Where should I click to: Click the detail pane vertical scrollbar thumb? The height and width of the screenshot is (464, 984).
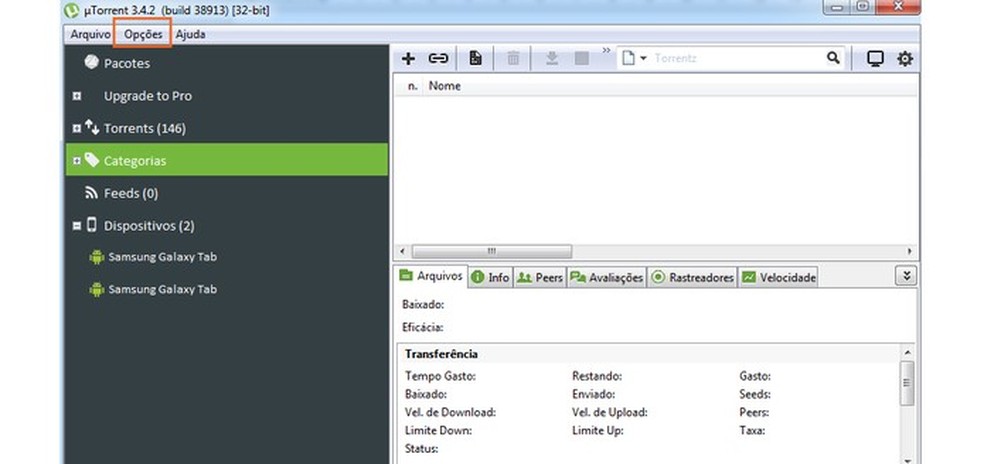[x=907, y=383]
